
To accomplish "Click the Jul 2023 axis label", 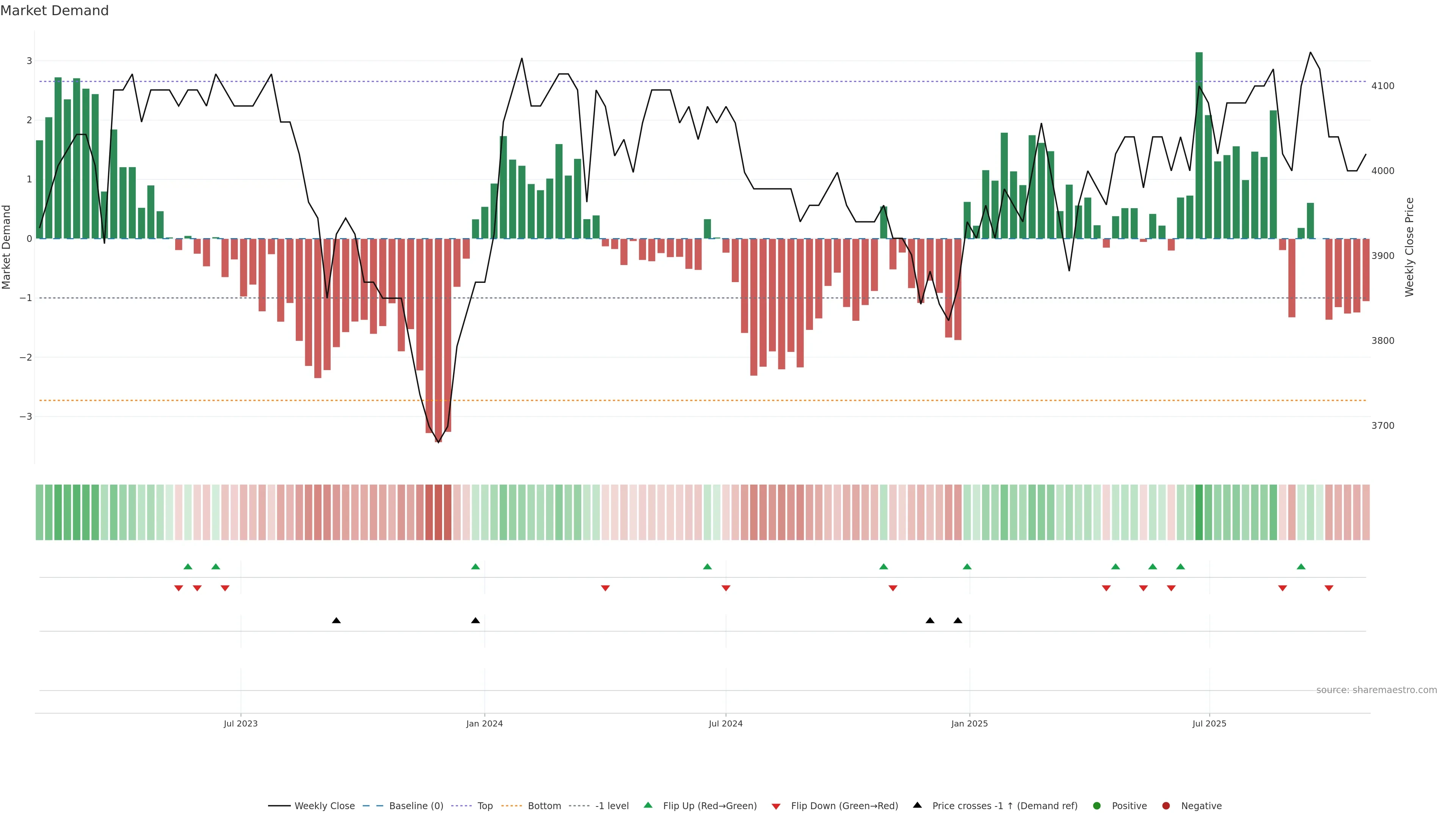I will pyautogui.click(x=240, y=723).
